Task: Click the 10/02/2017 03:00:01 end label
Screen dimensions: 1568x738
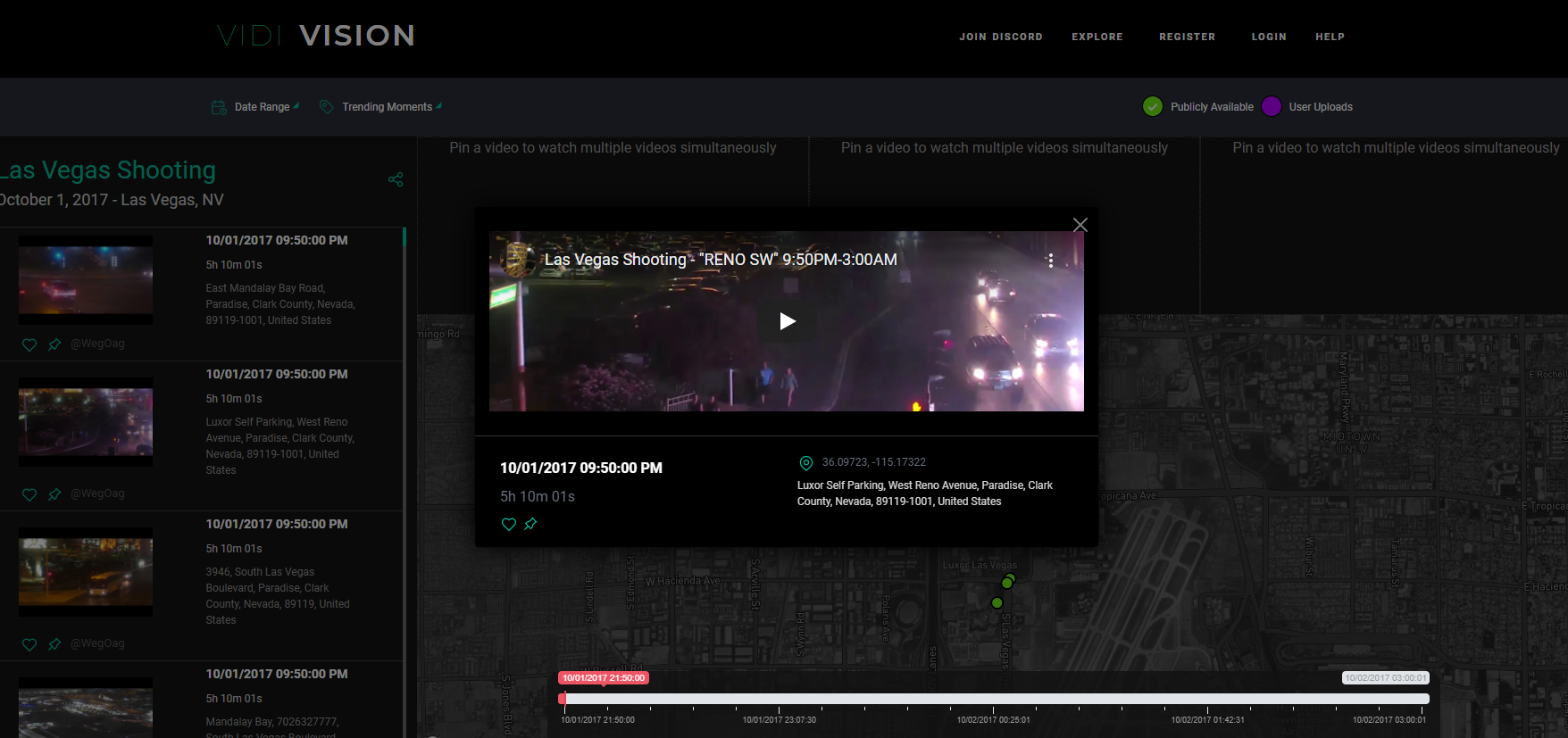Action: [1386, 678]
